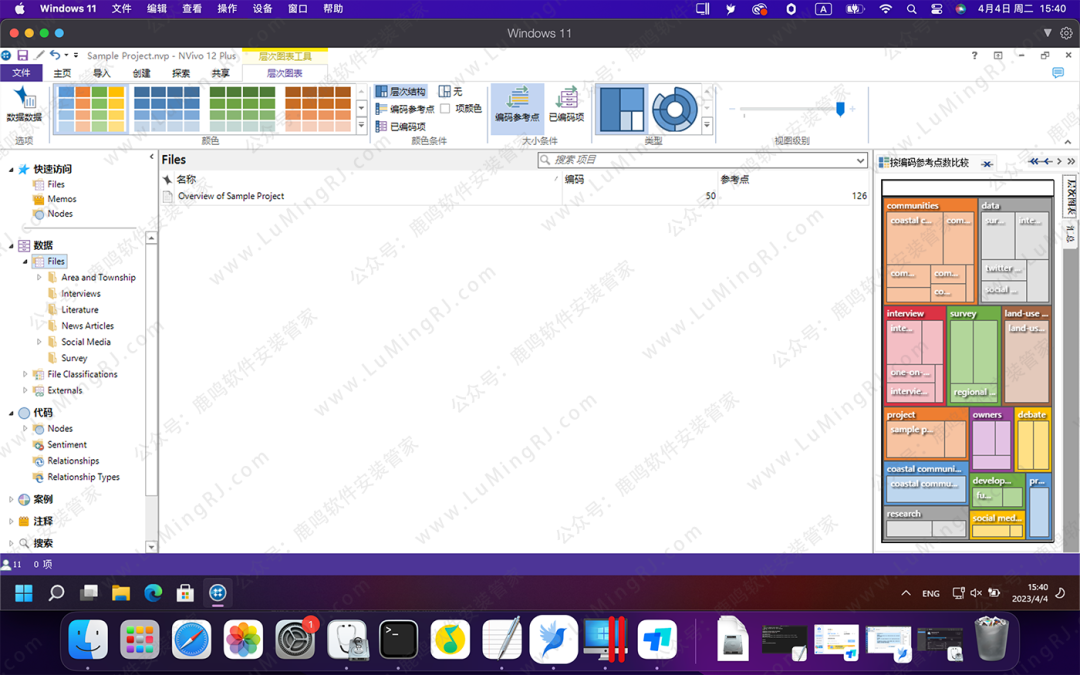Open the search items dropdown arrow
This screenshot has height=675, width=1080.
coord(860,160)
